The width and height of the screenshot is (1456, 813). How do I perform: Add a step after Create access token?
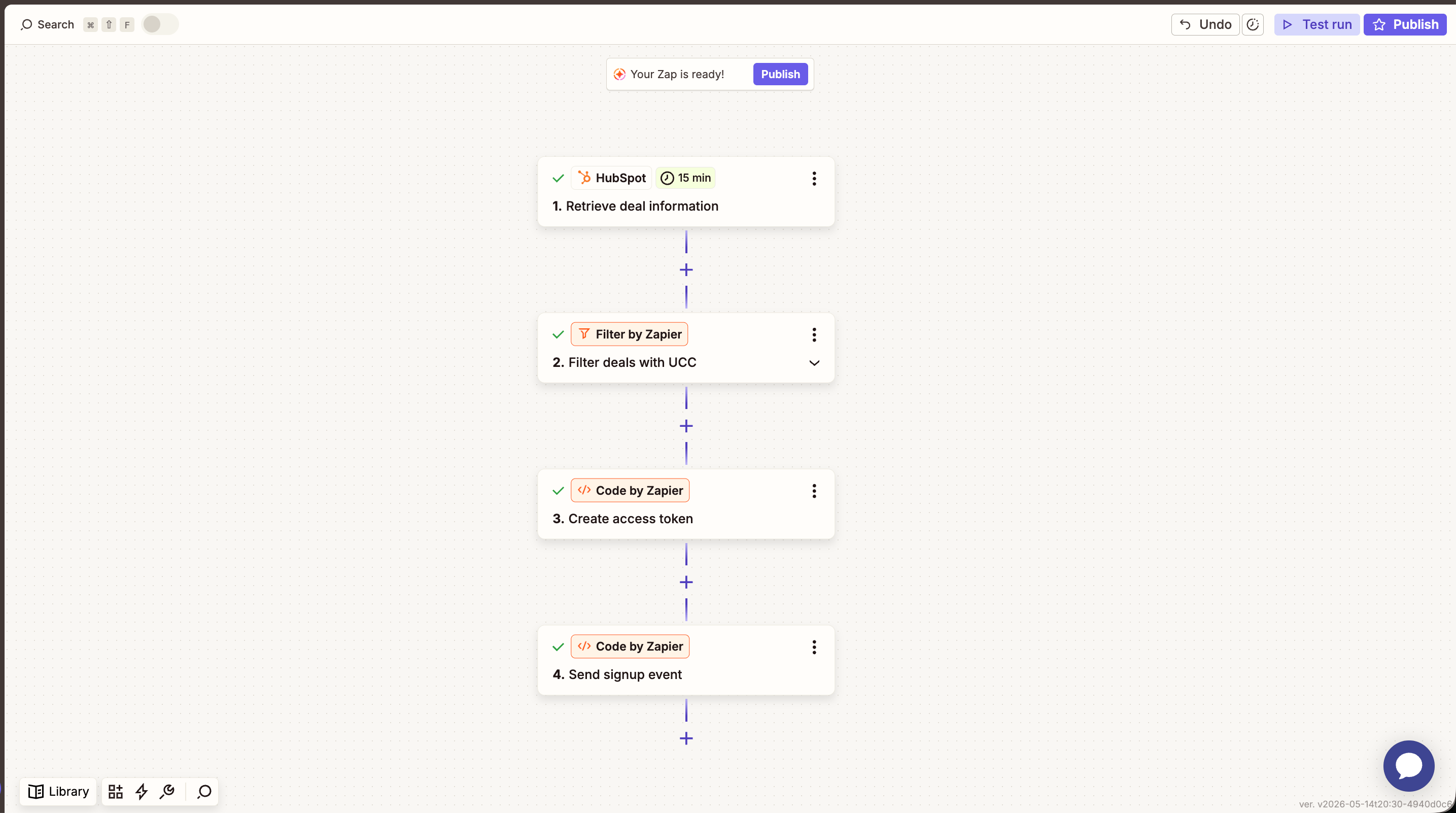click(x=686, y=582)
